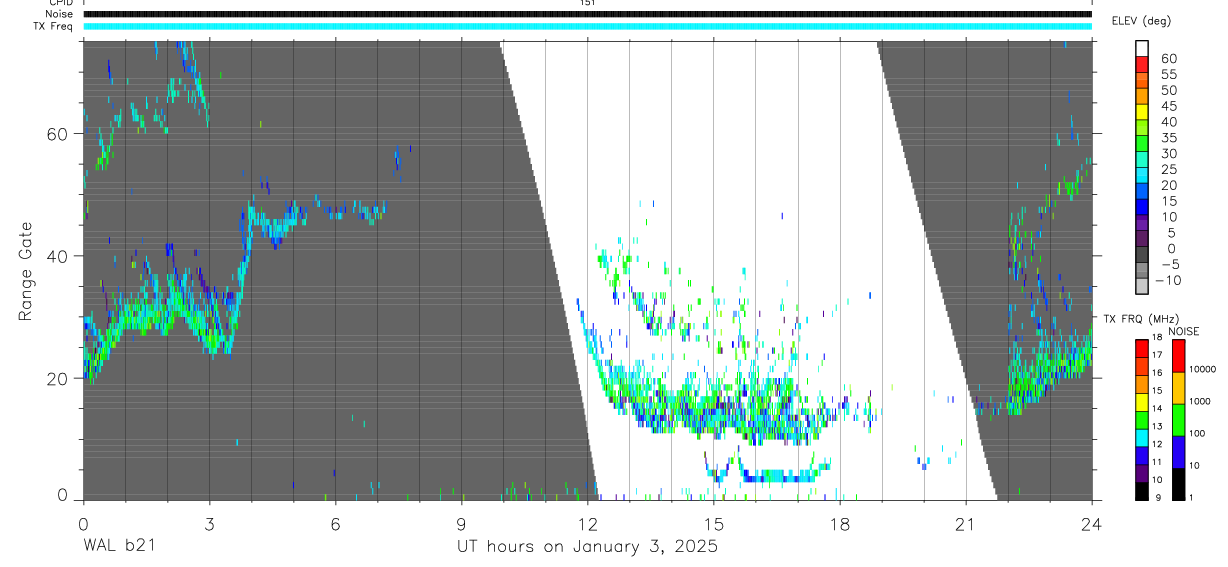Click the white top cell of the ELEV color bar

pos(1142,48)
